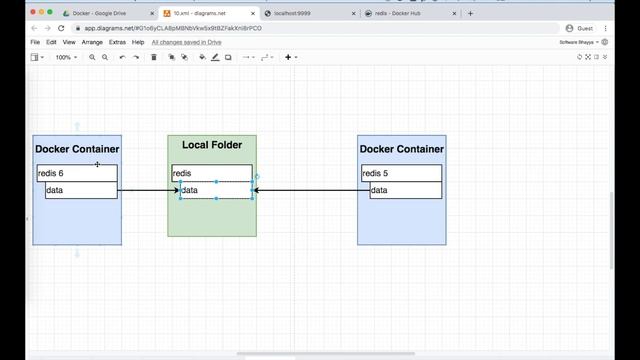Go back in browser history
The height and width of the screenshot is (360, 640).
click(34, 28)
